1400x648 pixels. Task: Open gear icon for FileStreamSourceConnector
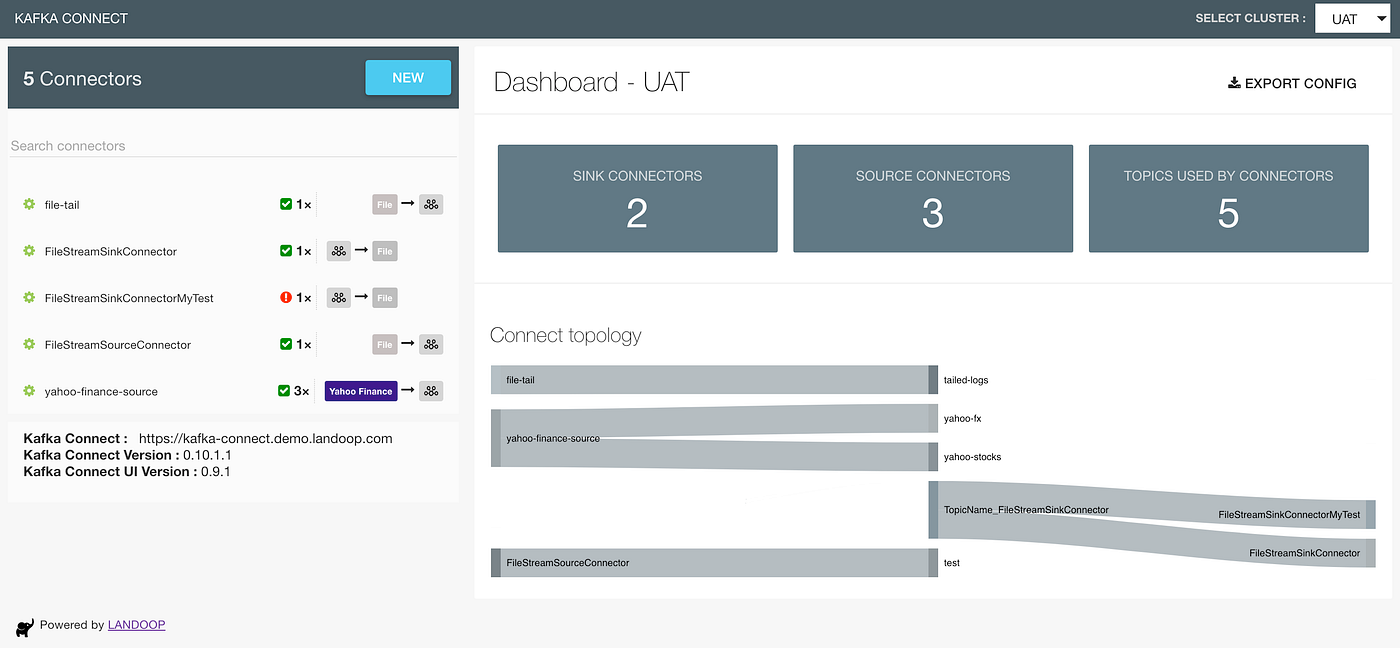(x=27, y=344)
